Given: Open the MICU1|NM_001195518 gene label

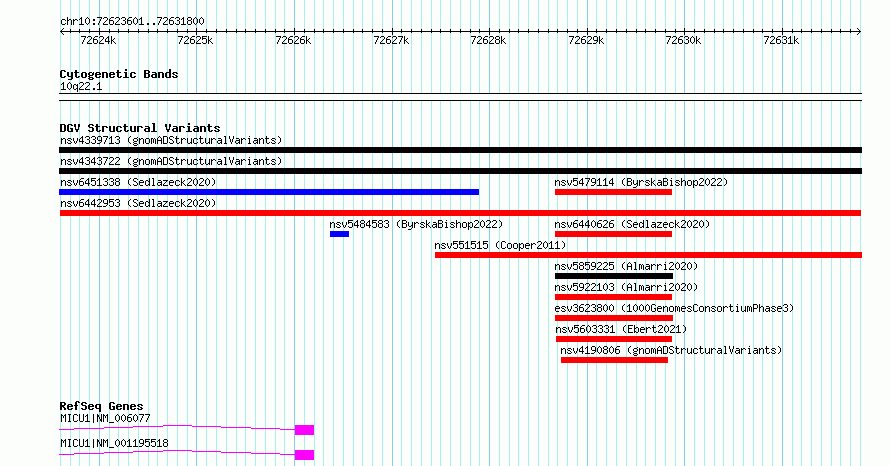Looking at the screenshot, I should point(114,443).
